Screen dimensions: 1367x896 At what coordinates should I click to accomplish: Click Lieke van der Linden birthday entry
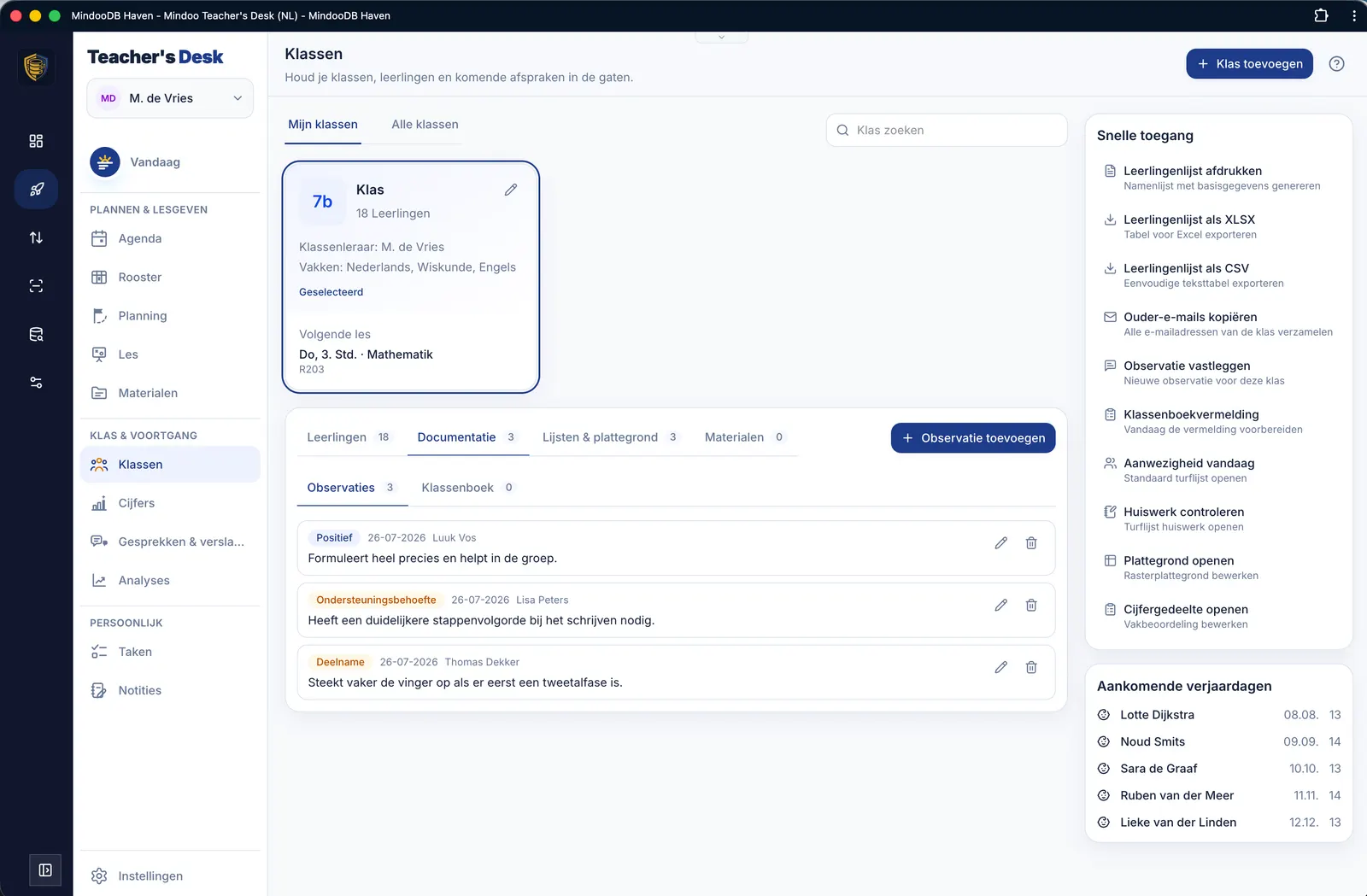(1218, 823)
